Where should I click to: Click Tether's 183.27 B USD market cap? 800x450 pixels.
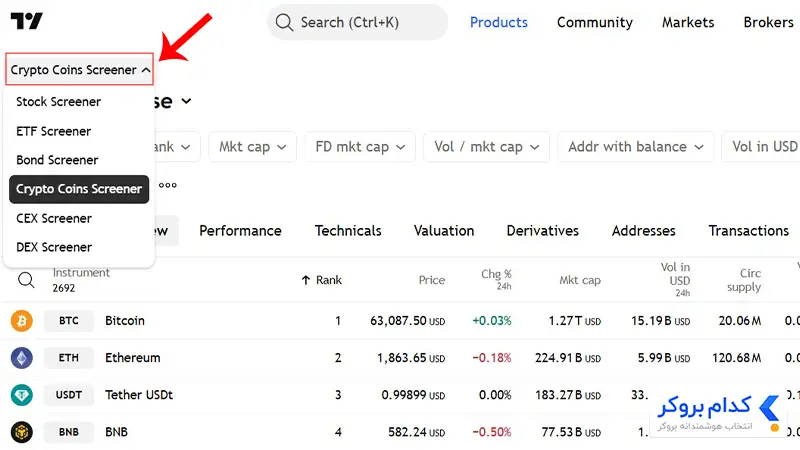pos(568,395)
